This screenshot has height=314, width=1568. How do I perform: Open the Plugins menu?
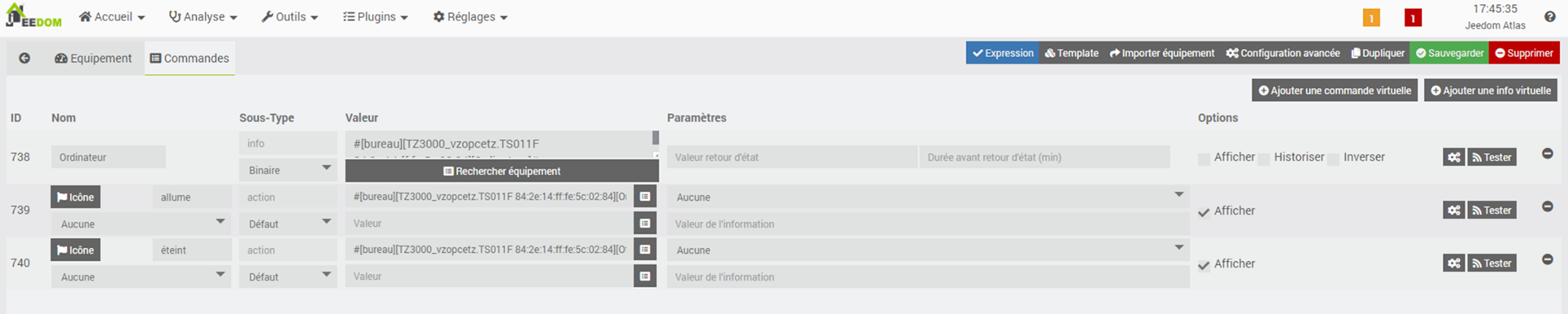coord(375,16)
